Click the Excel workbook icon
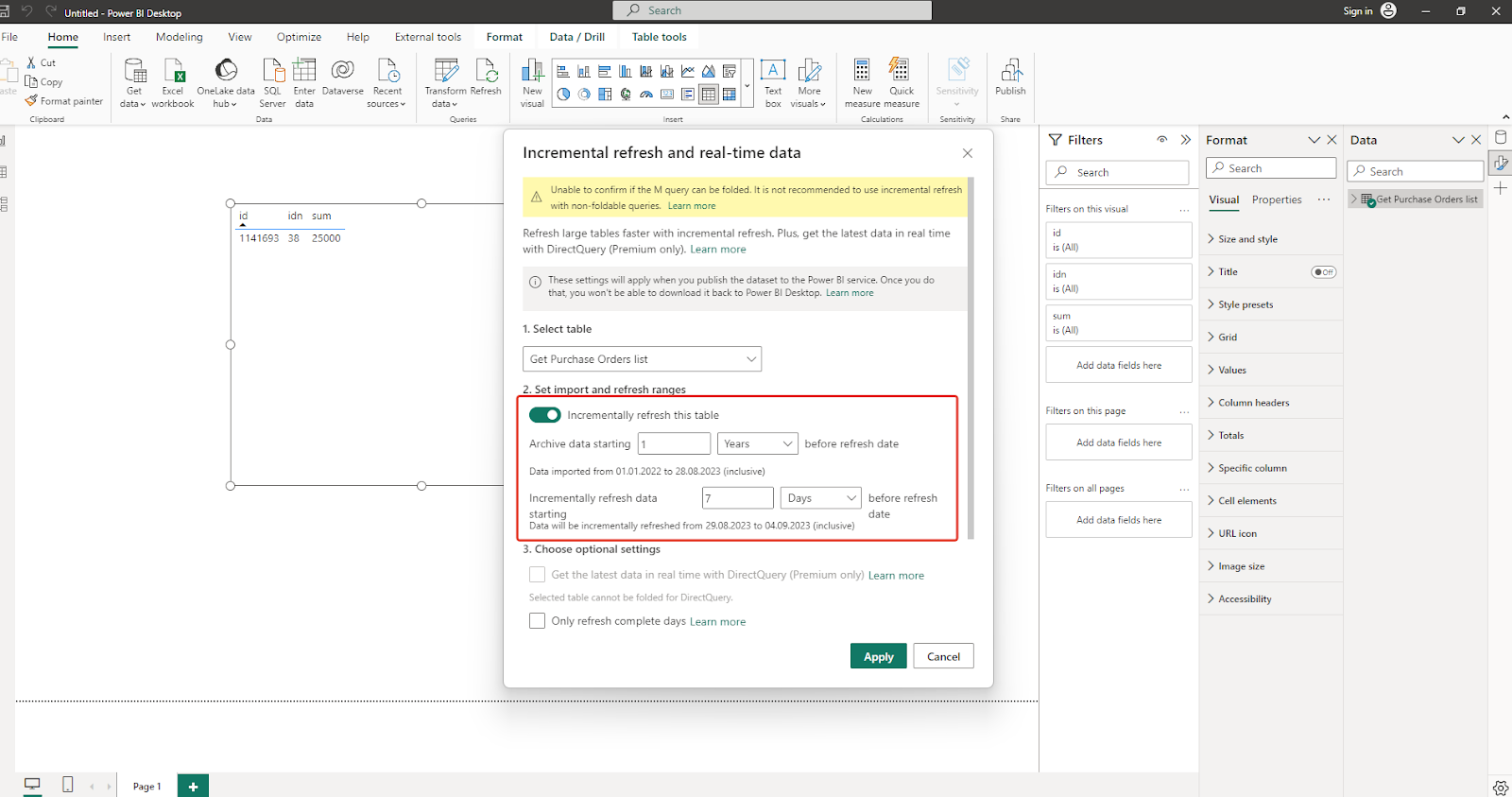 (x=173, y=82)
